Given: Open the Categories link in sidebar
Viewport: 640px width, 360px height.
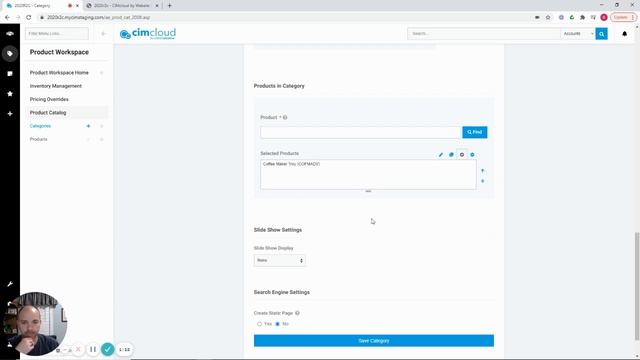Looking at the screenshot, I should pyautogui.click(x=40, y=126).
